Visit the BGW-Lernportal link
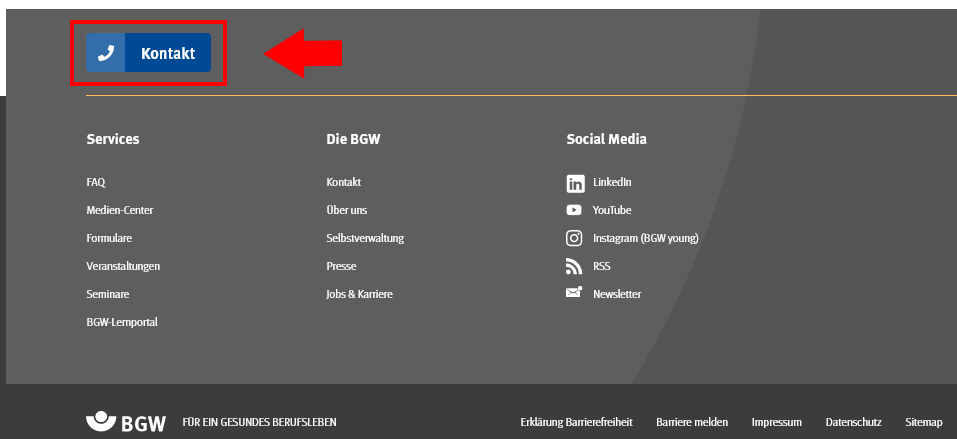 [122, 322]
